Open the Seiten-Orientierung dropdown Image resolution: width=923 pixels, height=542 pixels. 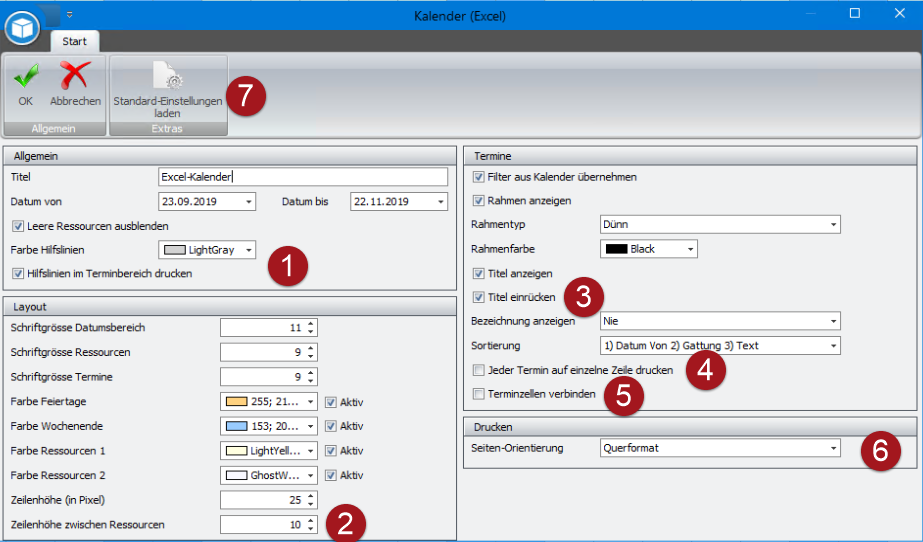point(833,449)
